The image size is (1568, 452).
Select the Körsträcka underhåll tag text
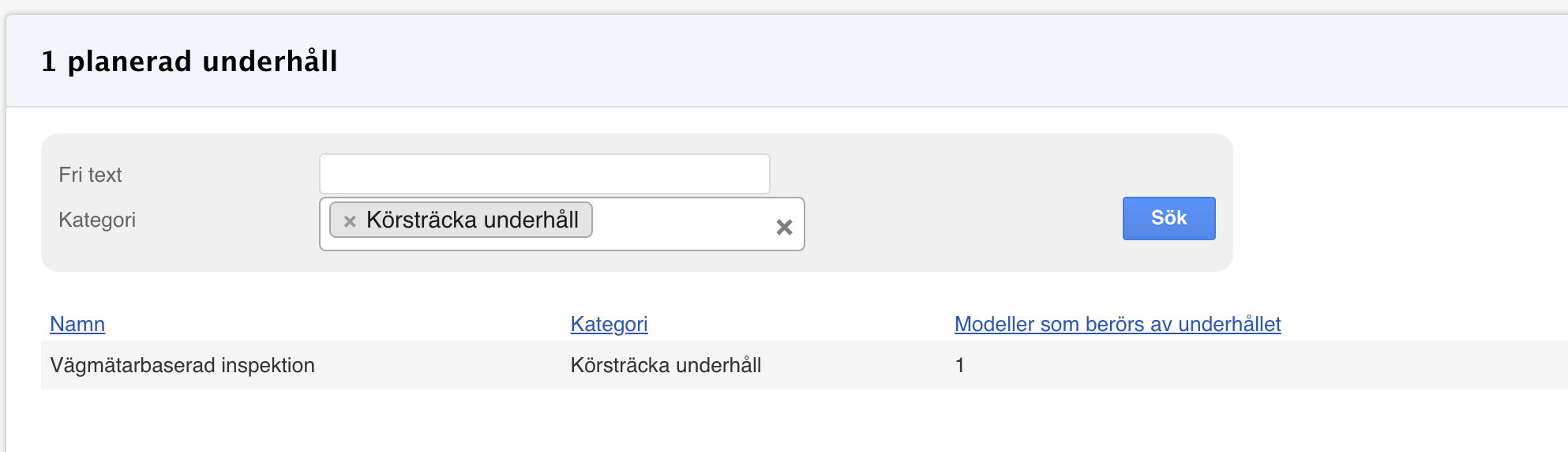click(x=472, y=220)
